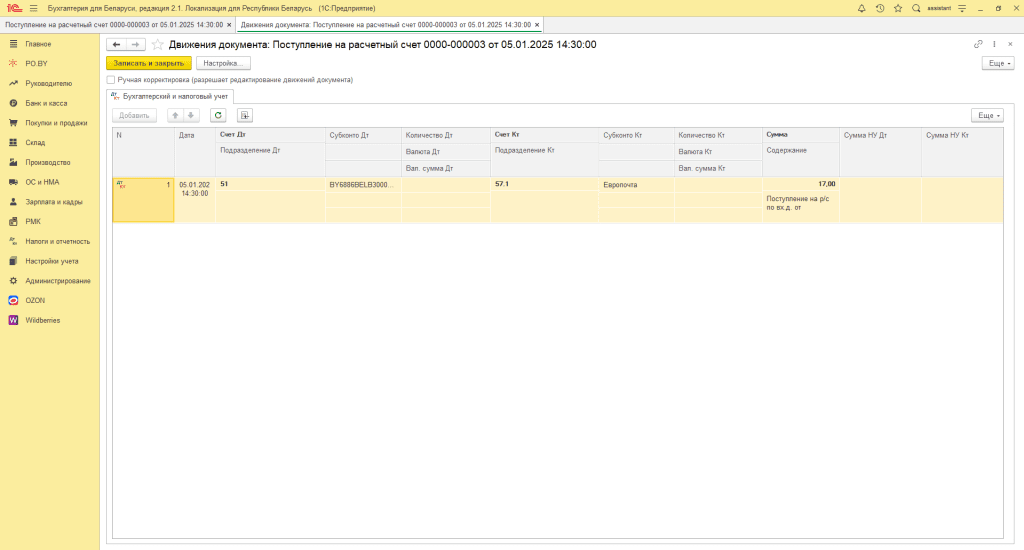Click the refresh icon in table toolbar

click(217, 115)
